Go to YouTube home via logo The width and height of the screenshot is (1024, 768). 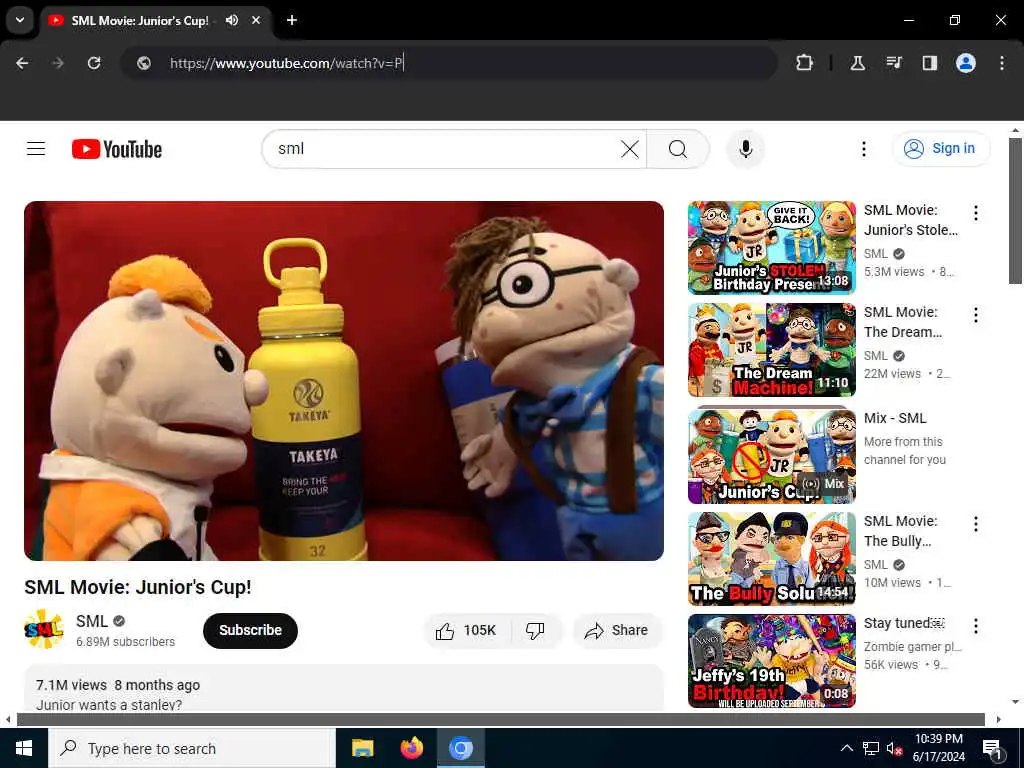117,149
